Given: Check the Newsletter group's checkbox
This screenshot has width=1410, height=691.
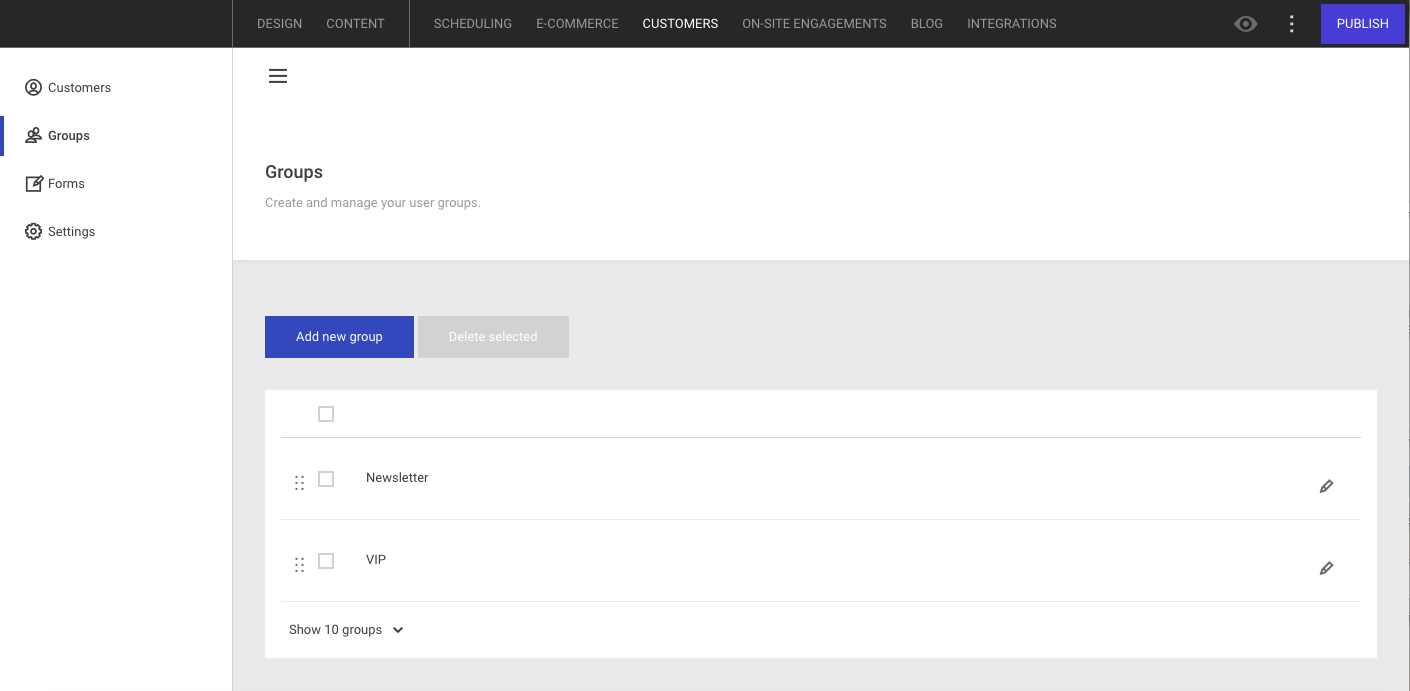Looking at the screenshot, I should 326,479.
